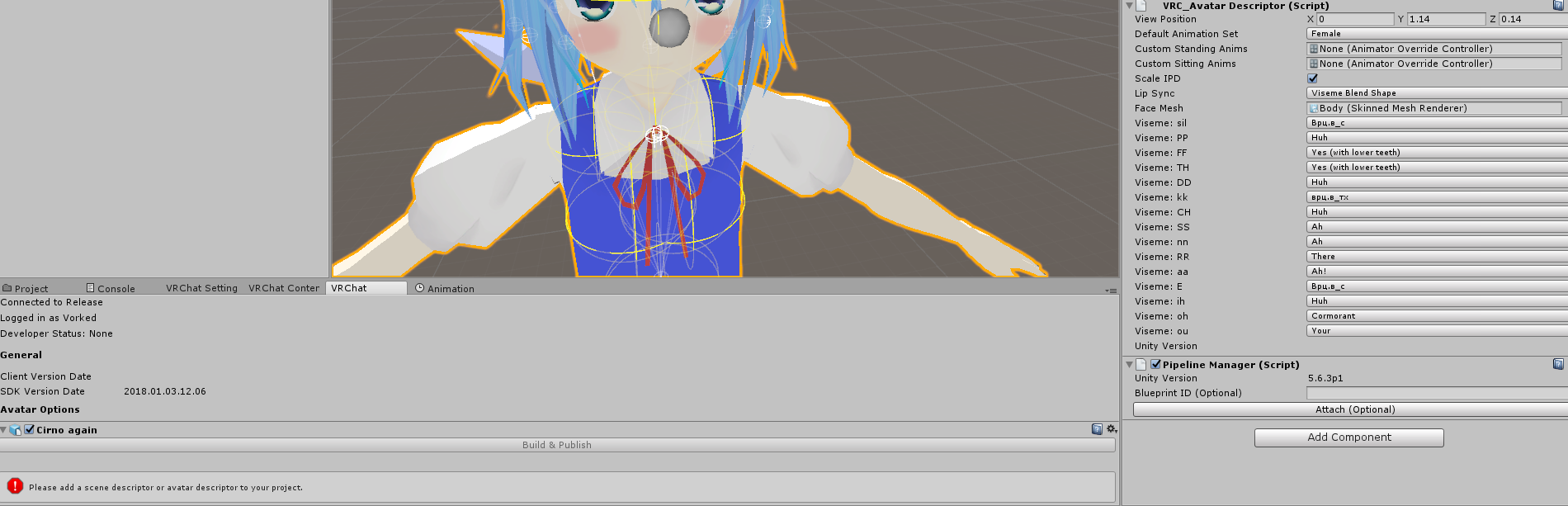The height and width of the screenshot is (506, 1568).
Task: Open gear settings menu for Cirno again
Action: point(1112,429)
